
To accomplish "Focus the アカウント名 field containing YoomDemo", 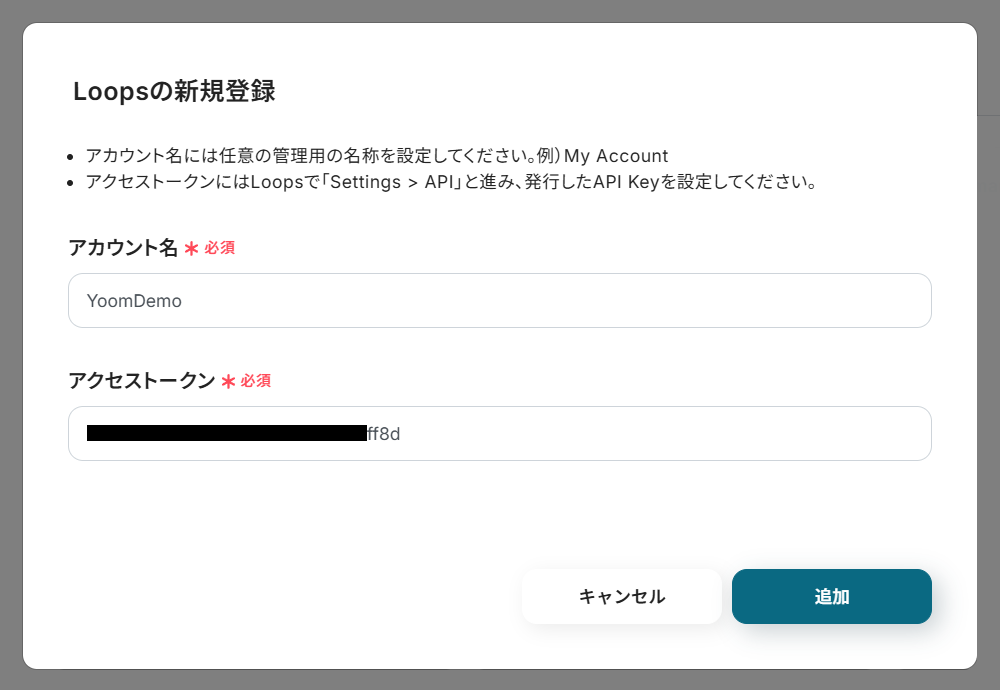I will [500, 301].
